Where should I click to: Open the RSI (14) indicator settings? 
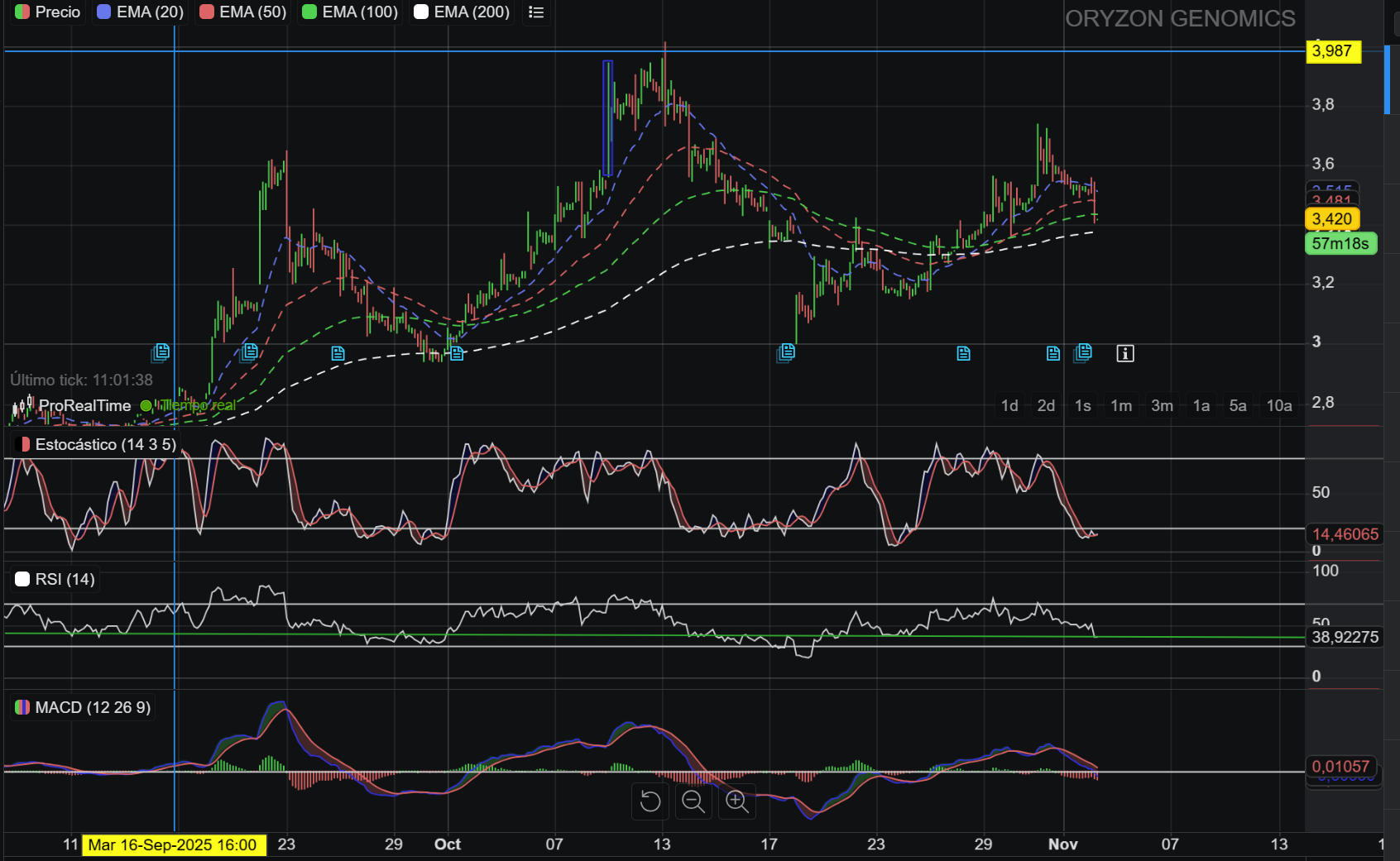tap(55, 580)
